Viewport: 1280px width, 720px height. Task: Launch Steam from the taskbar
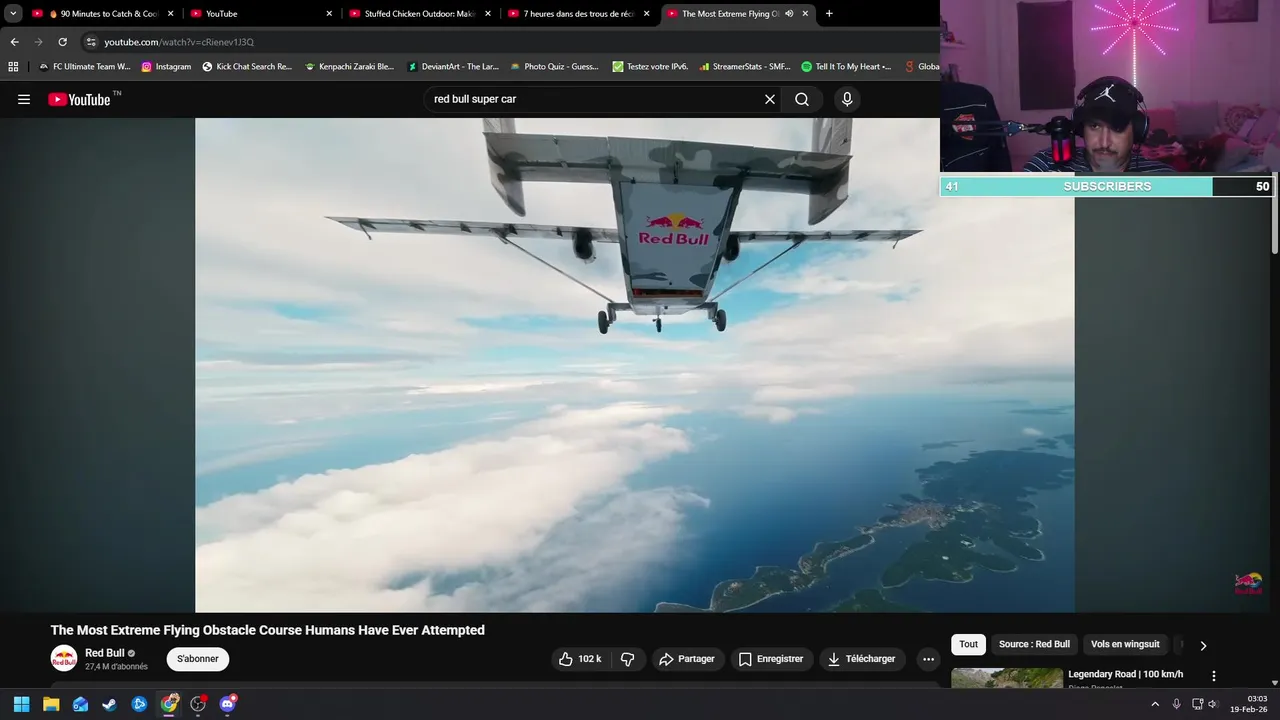click(109, 704)
